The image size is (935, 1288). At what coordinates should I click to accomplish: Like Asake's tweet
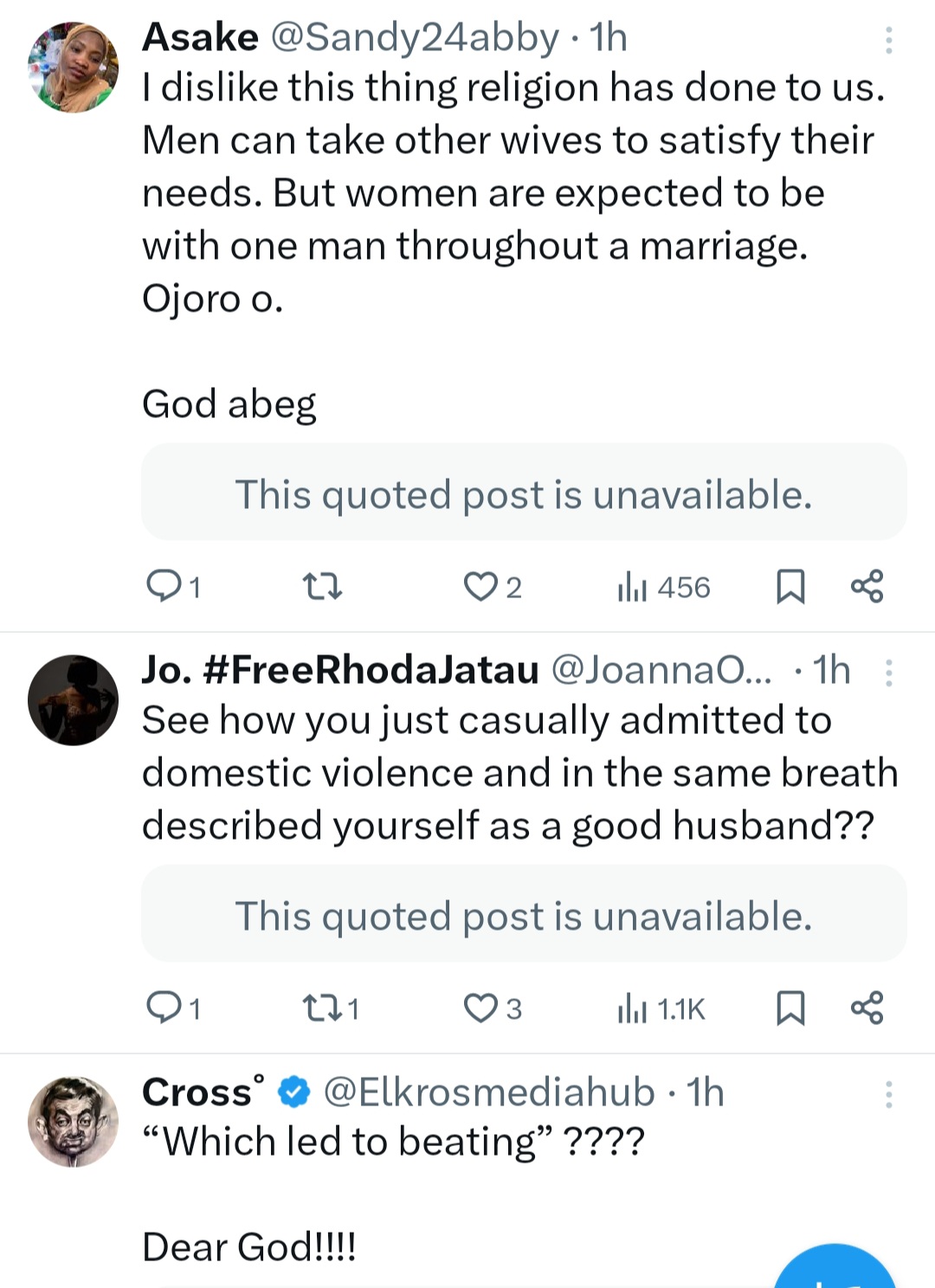[479, 587]
